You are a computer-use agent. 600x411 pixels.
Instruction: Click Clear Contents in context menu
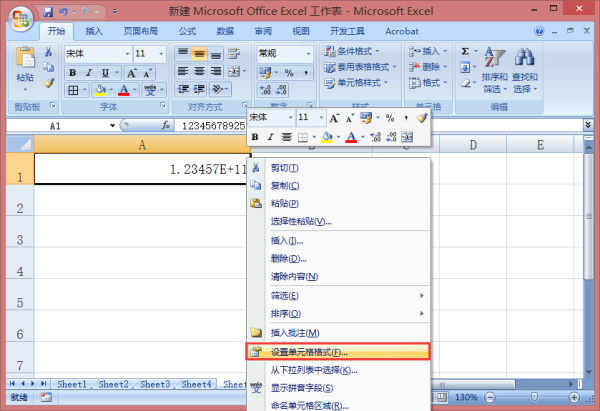tap(338, 277)
